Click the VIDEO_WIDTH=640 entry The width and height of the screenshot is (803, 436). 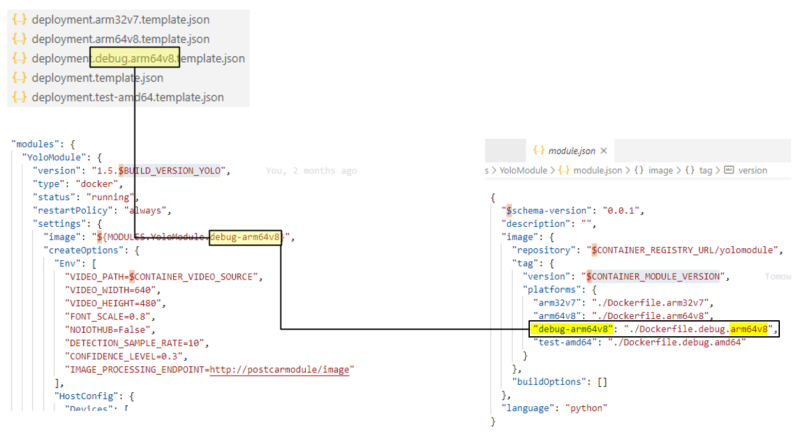112,290
